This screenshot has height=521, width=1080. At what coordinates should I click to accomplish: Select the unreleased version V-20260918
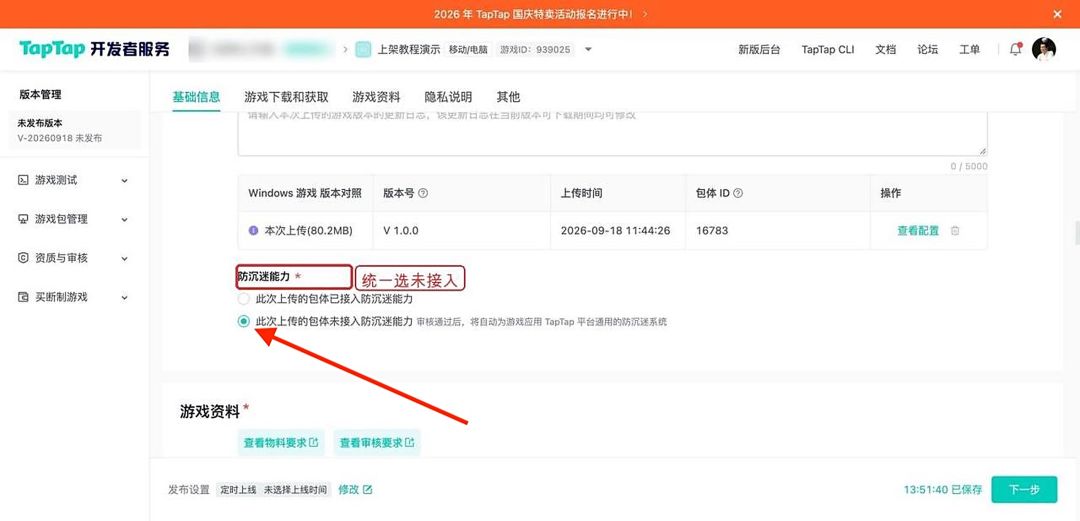tap(74, 130)
